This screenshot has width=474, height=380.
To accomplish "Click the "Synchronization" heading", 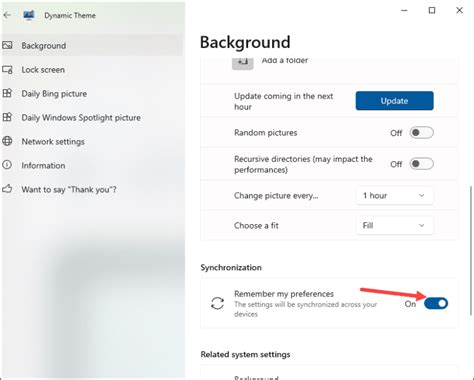I will point(231,267).
